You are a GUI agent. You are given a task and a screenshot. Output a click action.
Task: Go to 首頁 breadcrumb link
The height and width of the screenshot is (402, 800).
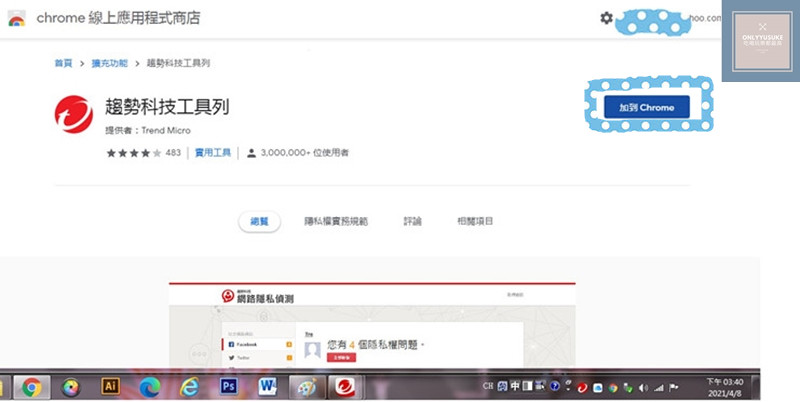(x=63, y=63)
